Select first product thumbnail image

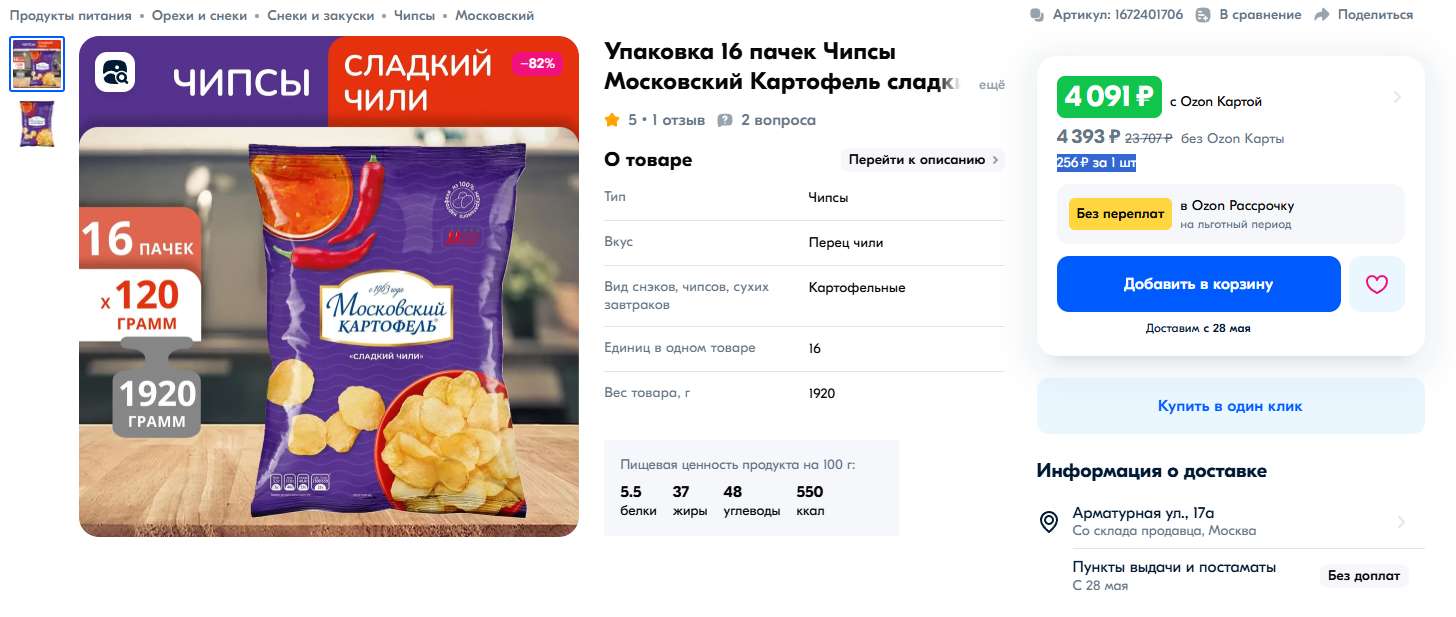coord(37,64)
